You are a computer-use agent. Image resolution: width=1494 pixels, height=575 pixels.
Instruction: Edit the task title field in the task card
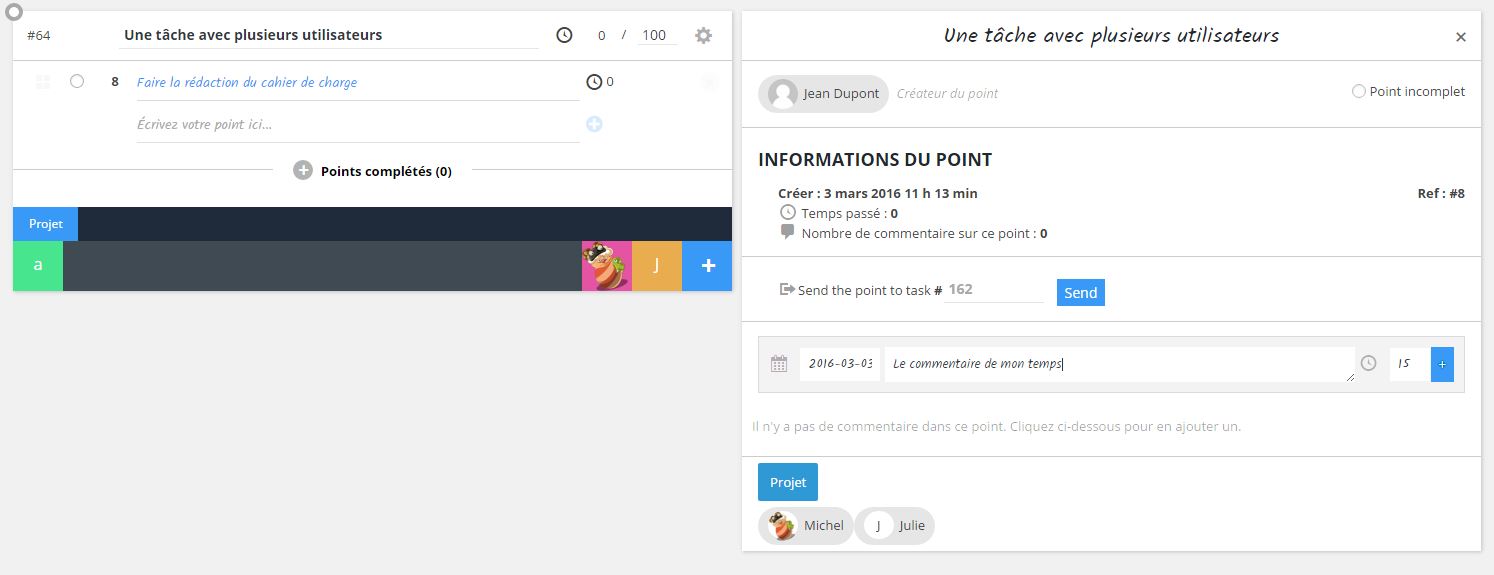[x=328, y=35]
